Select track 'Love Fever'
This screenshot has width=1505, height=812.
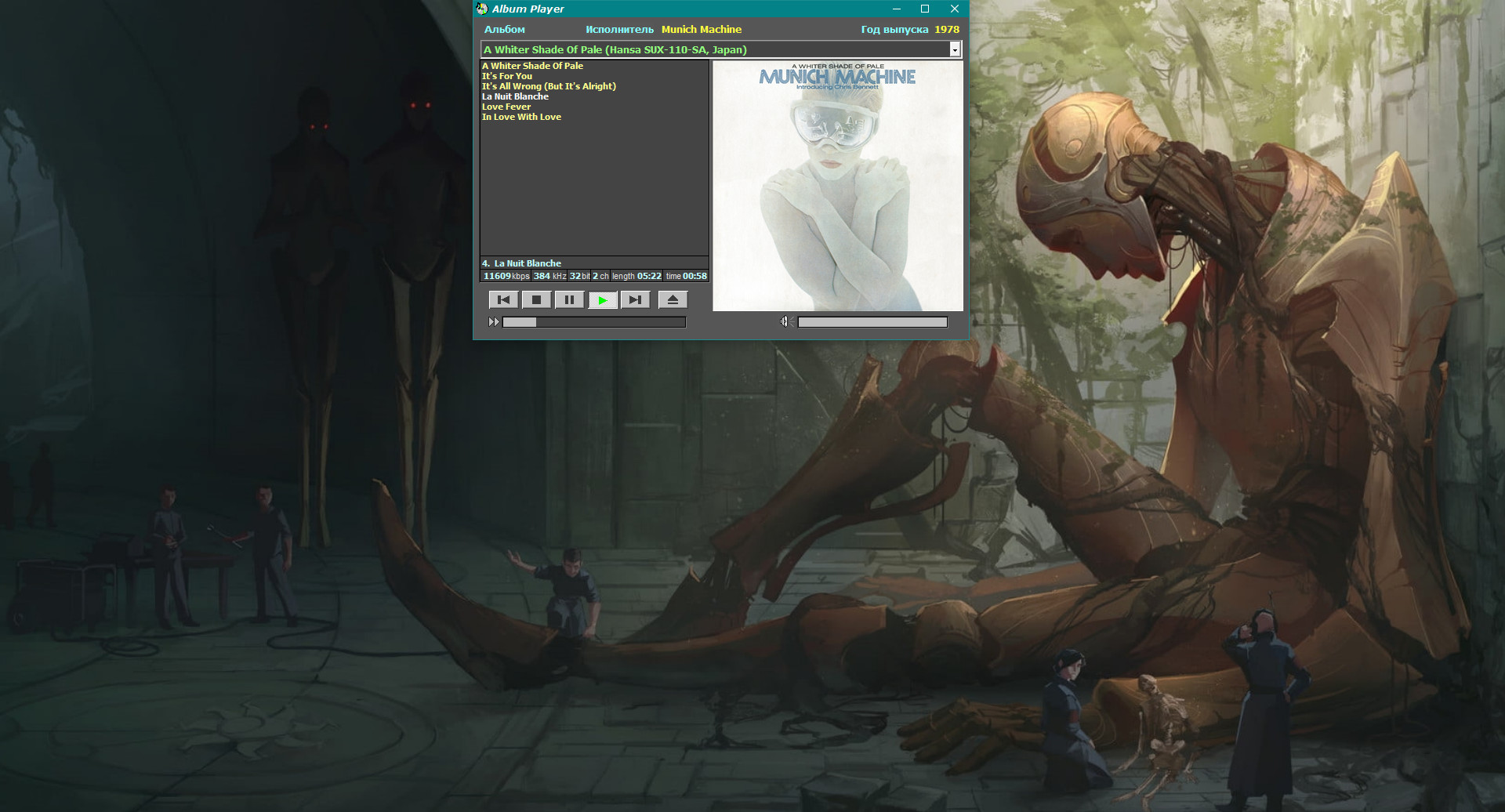[506, 107]
